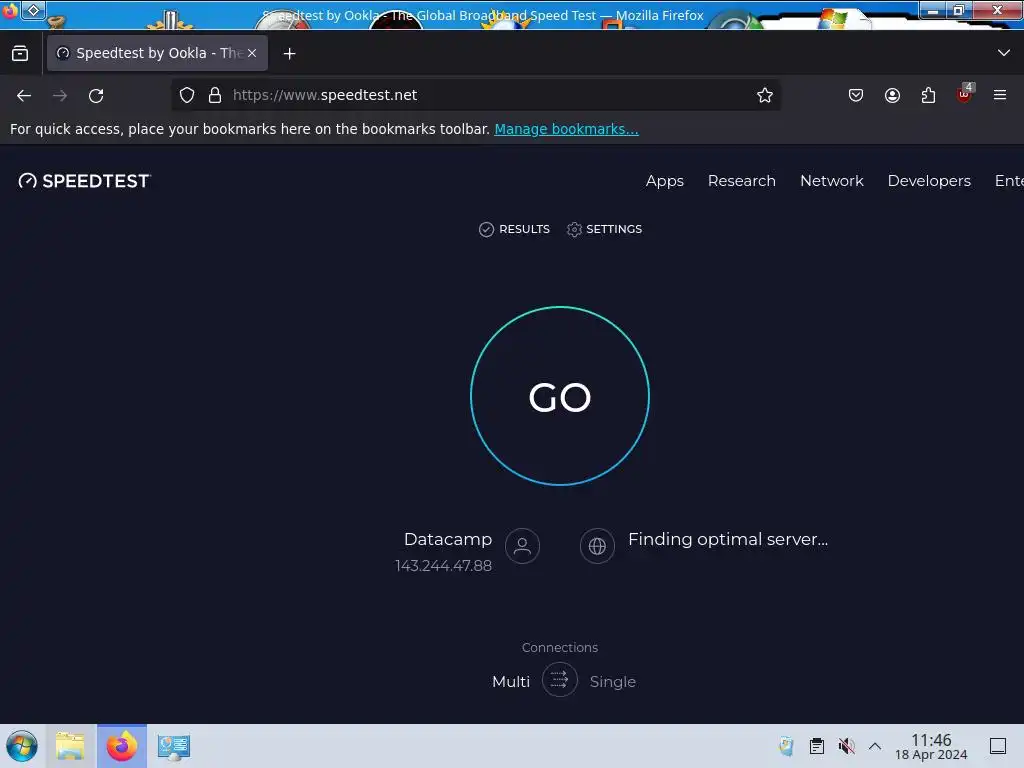Bookmark this page with the star icon
Screen dimensions: 1024x768
765,95
